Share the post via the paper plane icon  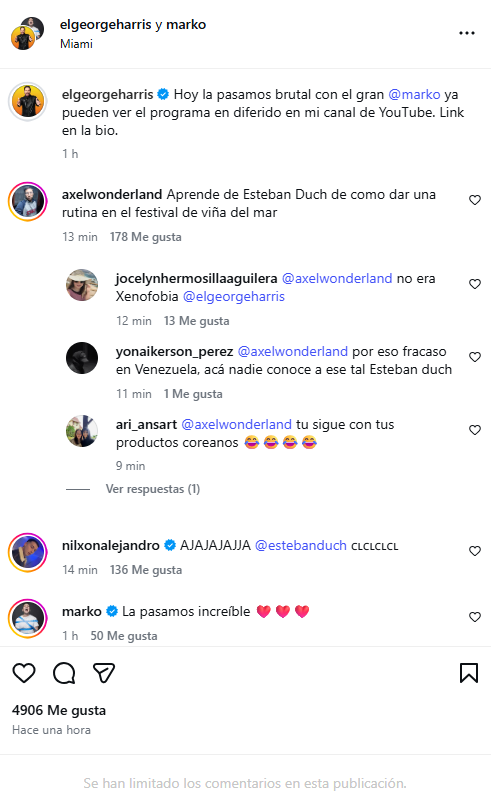pyautogui.click(x=104, y=673)
